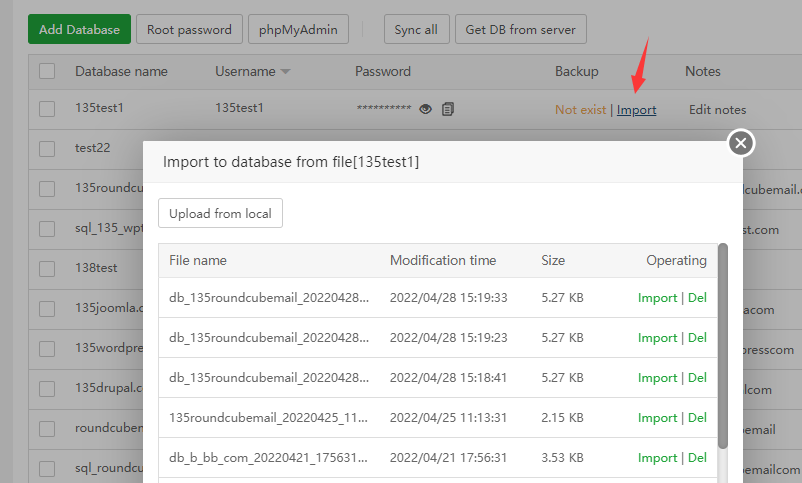Click Edit notes for 135test1
802x483 pixels.
(717, 110)
